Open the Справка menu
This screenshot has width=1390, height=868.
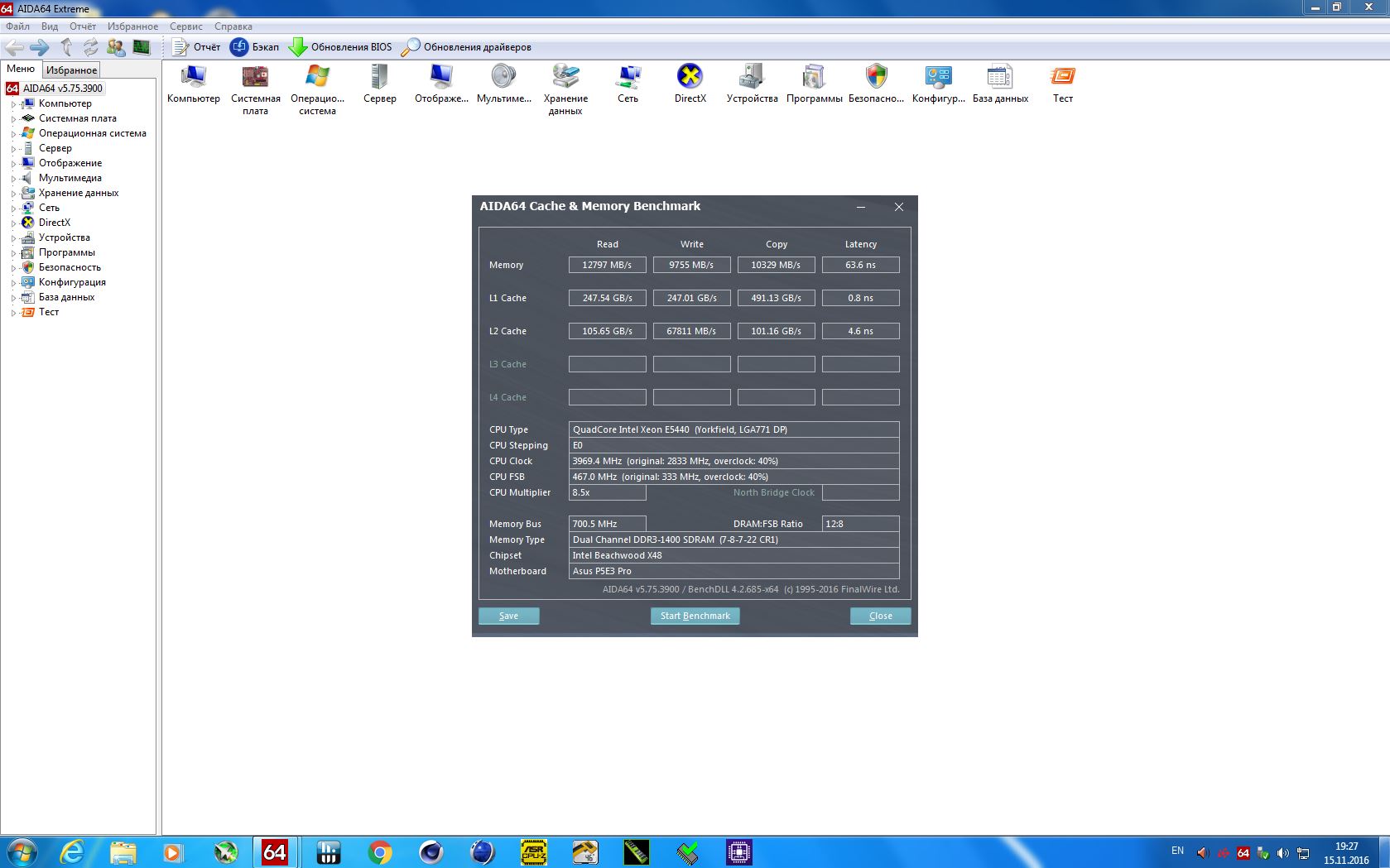tap(233, 26)
